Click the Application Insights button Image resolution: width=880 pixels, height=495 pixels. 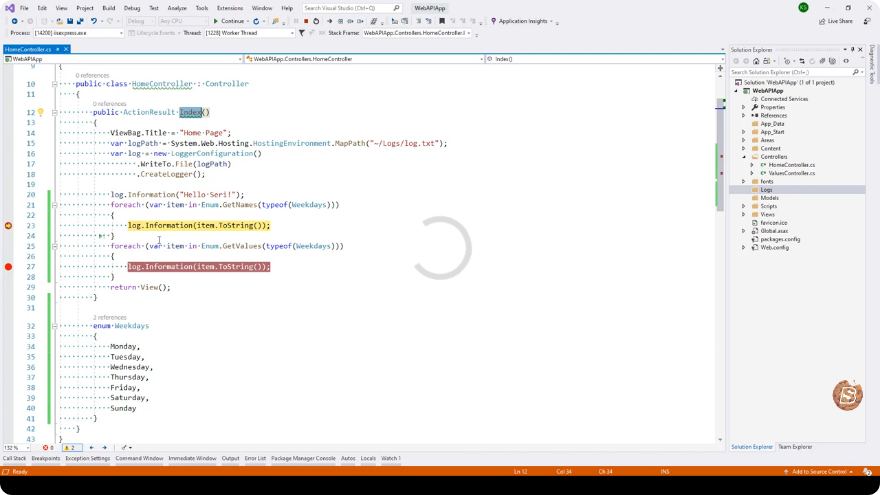[x=521, y=21]
